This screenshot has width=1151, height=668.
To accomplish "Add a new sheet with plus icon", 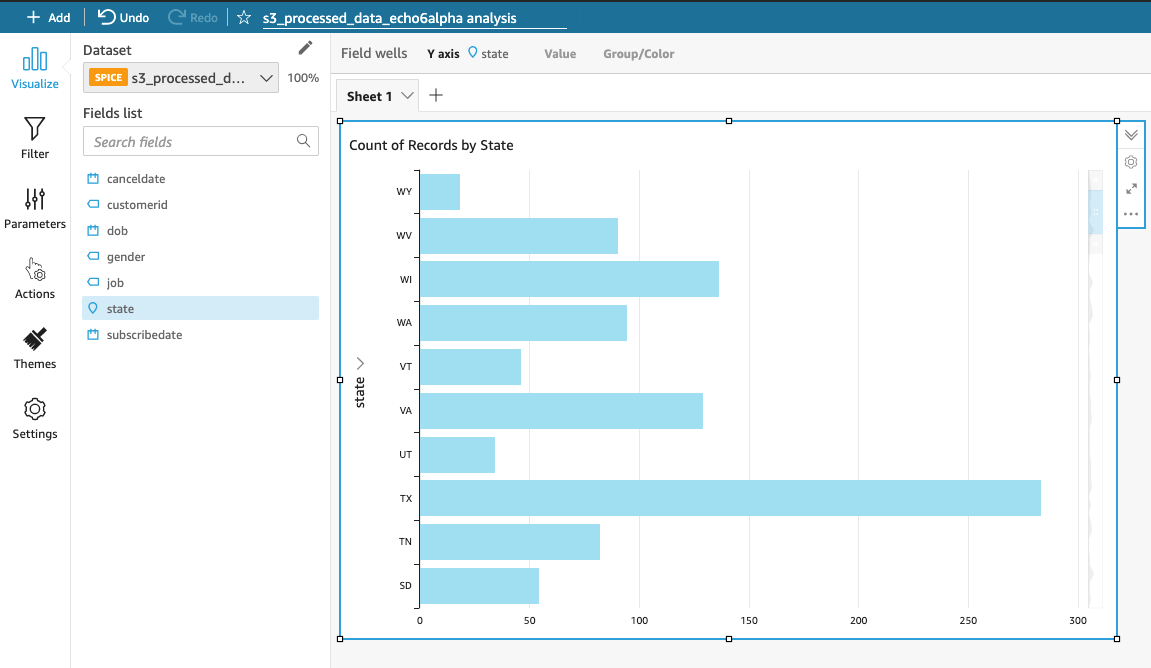I will (436, 95).
